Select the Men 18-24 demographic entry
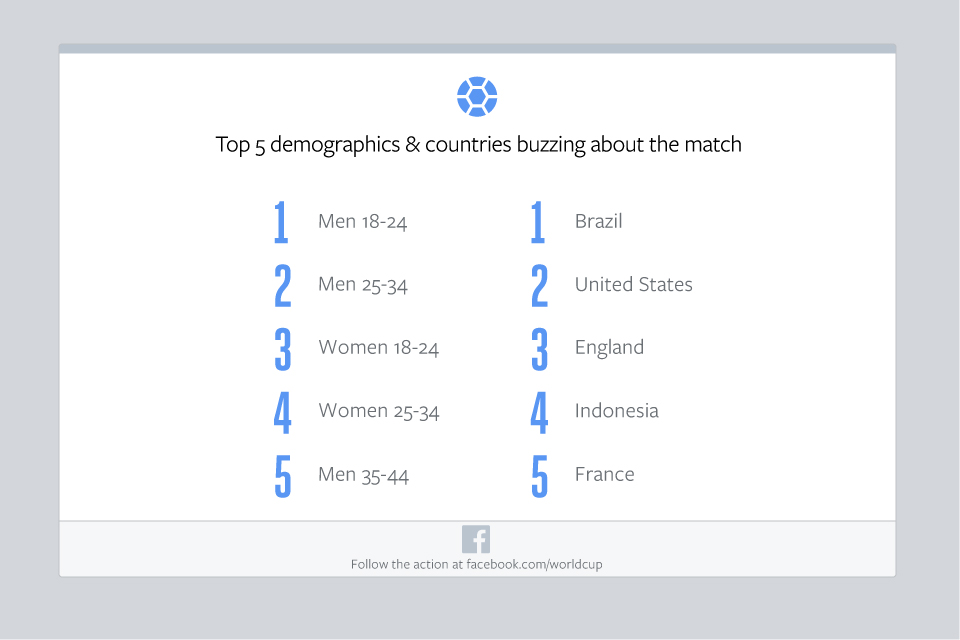960x640 pixels. [x=362, y=221]
